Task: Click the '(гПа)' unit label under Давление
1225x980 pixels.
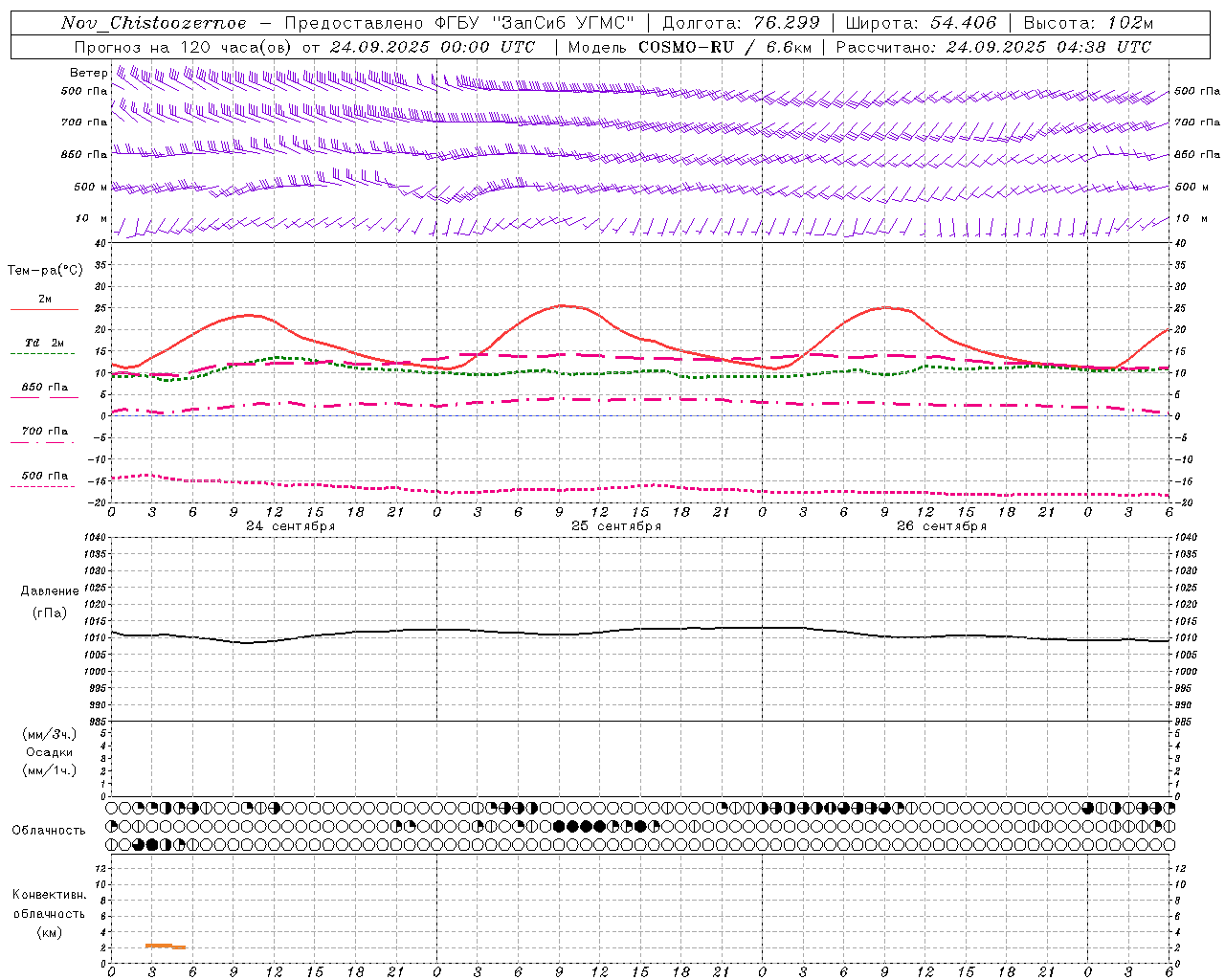Action: point(50,612)
